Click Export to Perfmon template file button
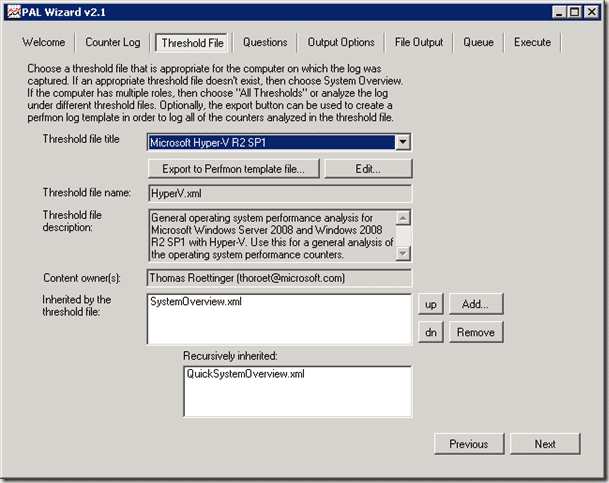Viewport: 609px width, 483px height. (234, 169)
